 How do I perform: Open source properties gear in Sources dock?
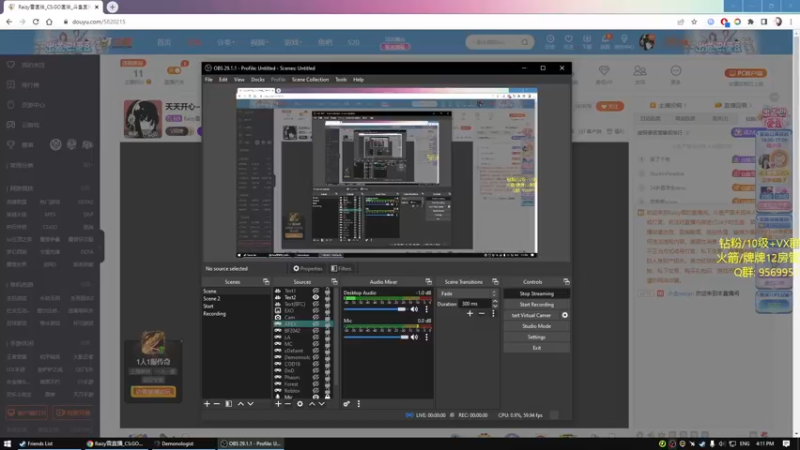point(300,404)
